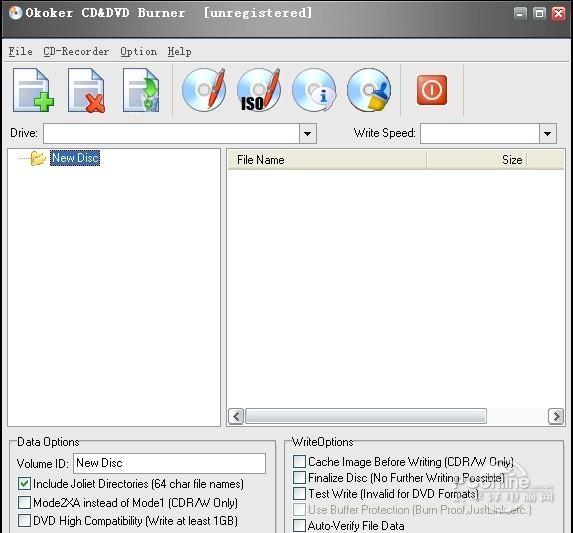573x533 pixels.
Task: Open the File menu
Action: click(x=20, y=52)
